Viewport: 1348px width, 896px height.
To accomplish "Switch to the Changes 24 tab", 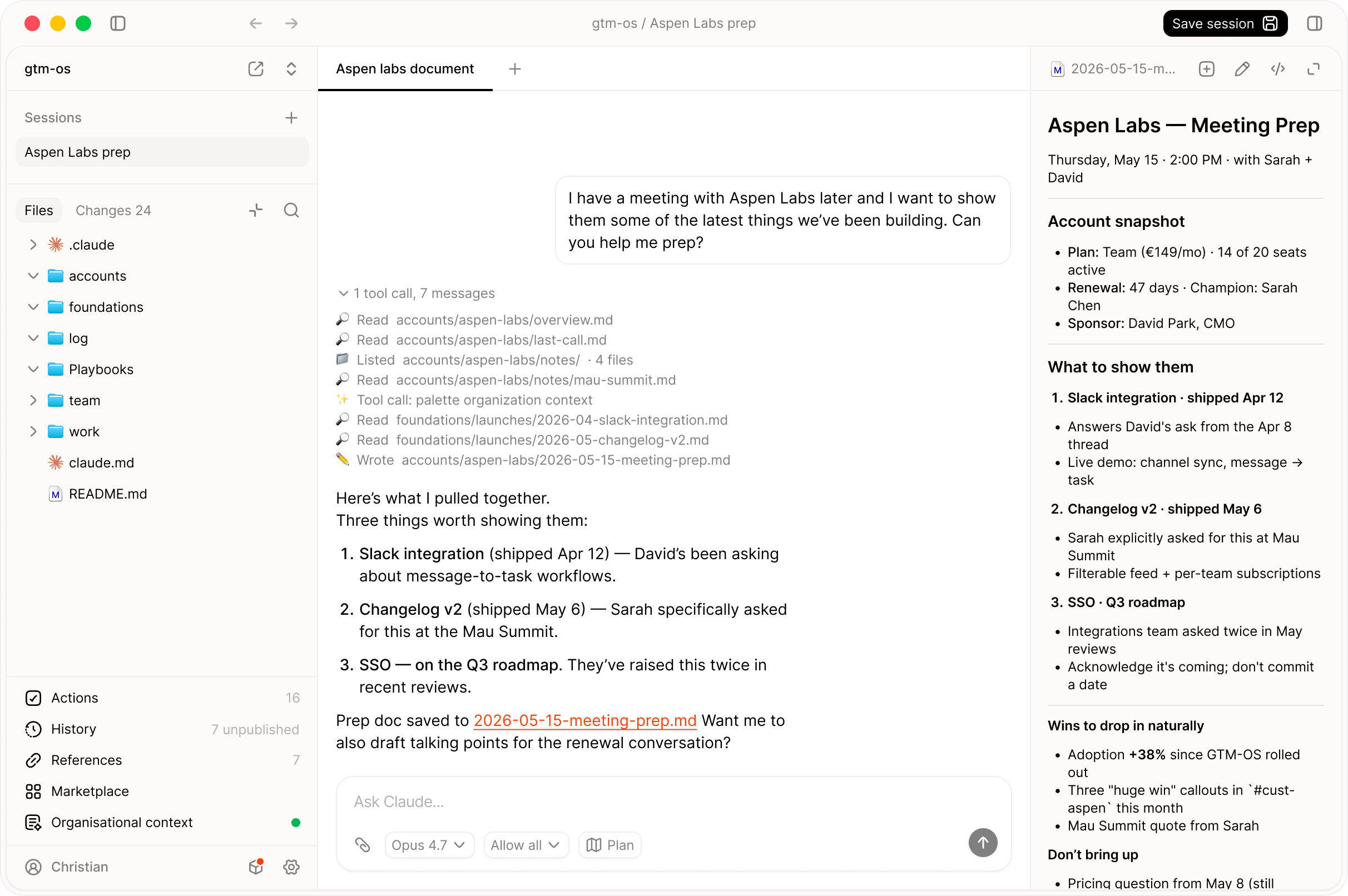I will tap(113, 210).
